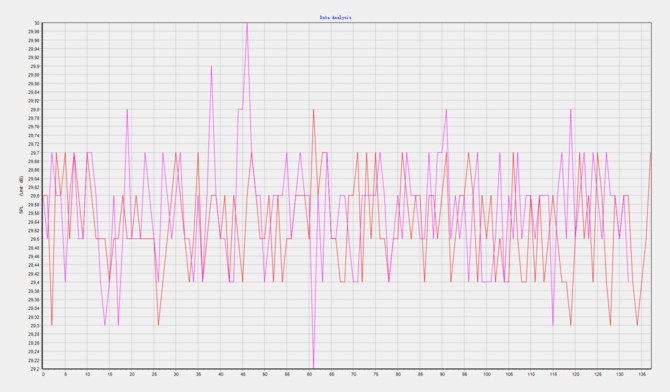Screen dimensions: 670x392
Task: Click the "70" tick on the horizontal axis
Action: pos(354,374)
